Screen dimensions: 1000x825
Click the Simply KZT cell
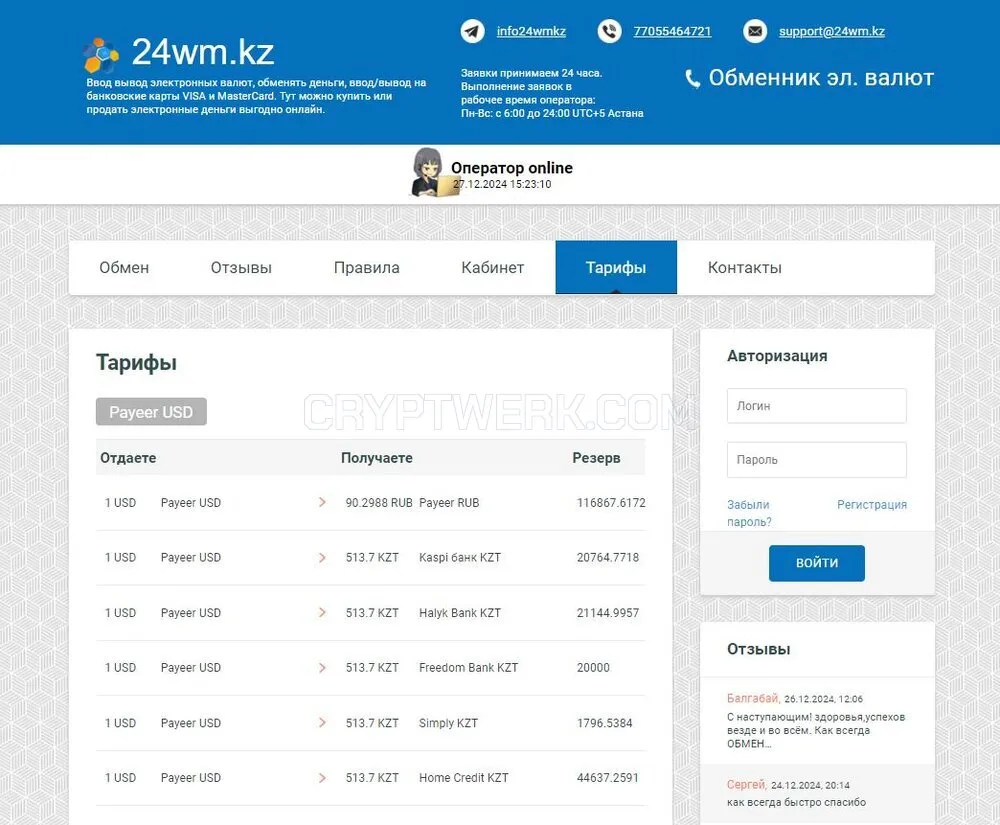(448, 723)
